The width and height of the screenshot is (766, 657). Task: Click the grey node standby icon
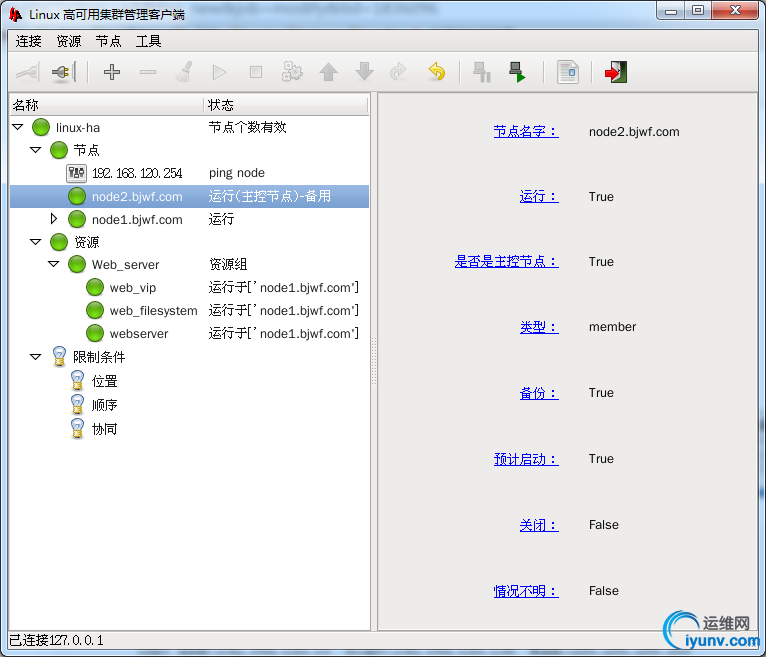click(x=482, y=72)
